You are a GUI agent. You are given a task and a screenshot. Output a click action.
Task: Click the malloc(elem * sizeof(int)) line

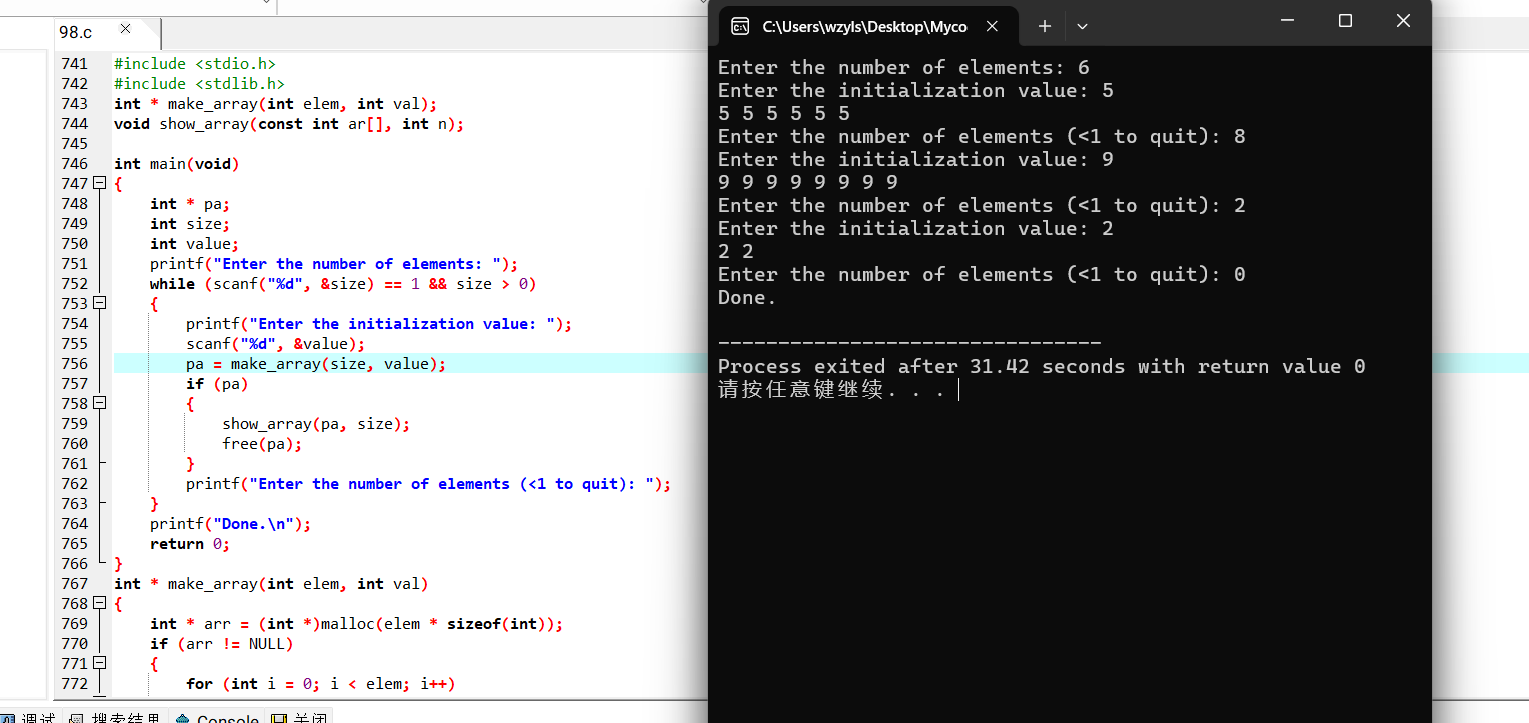(x=357, y=624)
